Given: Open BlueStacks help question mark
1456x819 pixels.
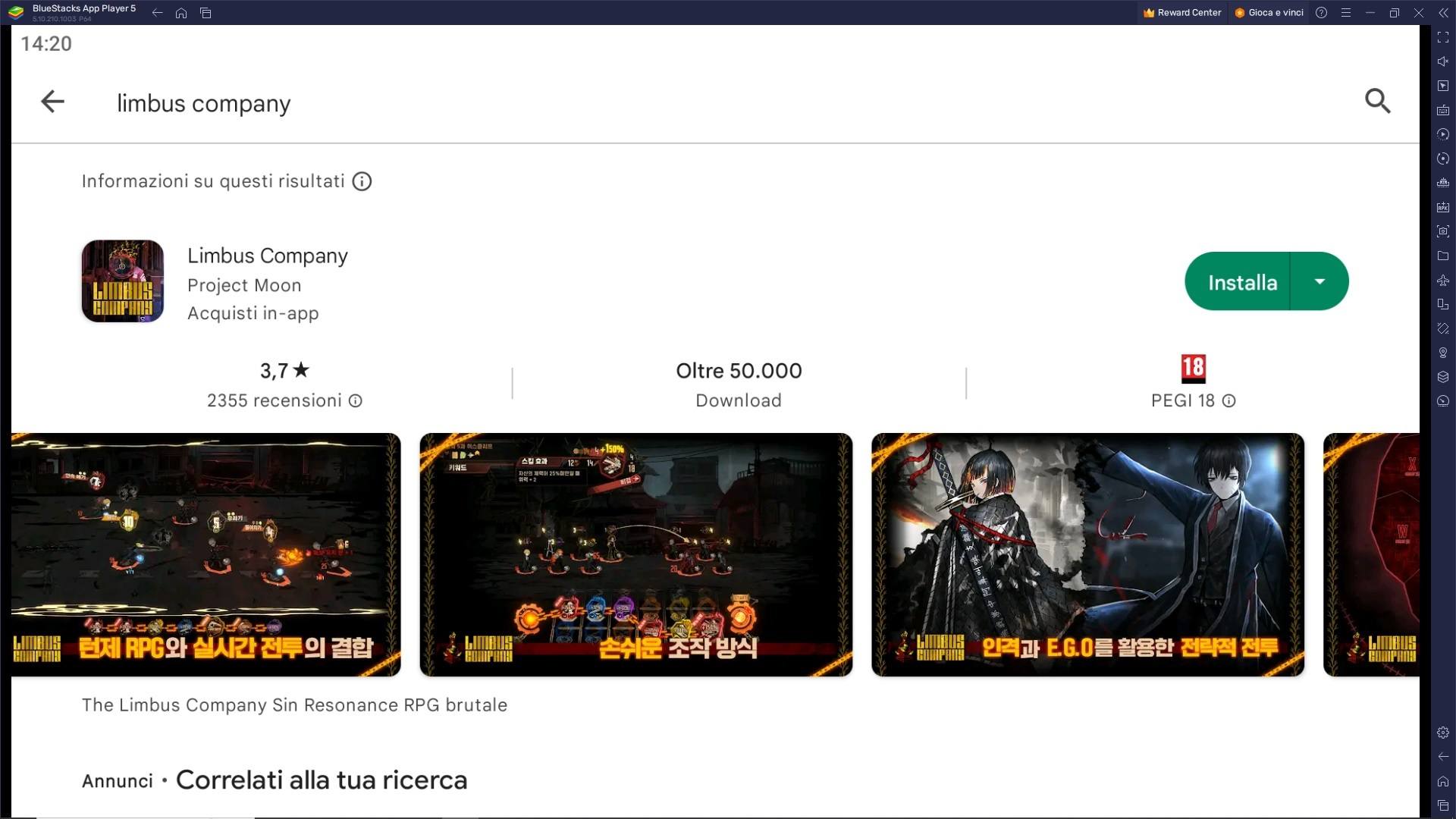Looking at the screenshot, I should 1321,12.
